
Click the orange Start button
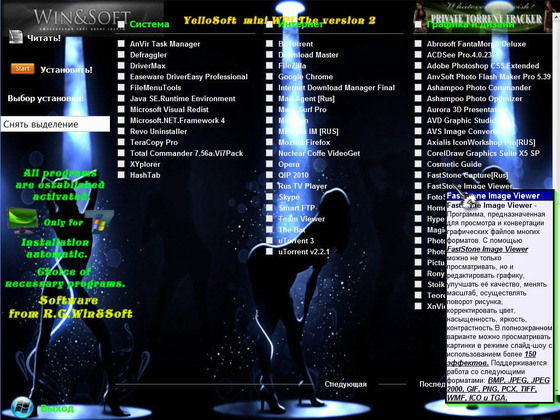(22, 68)
